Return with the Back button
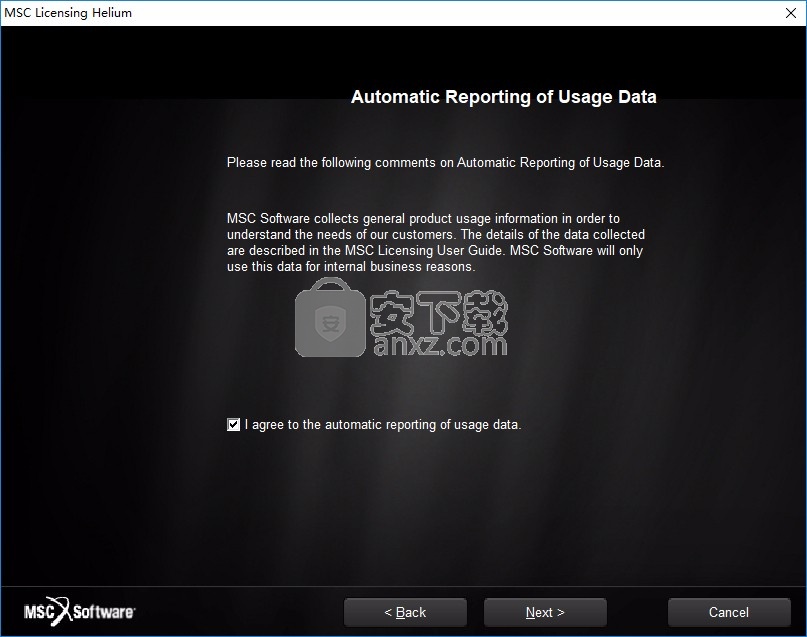Viewport: 807px width, 637px height. coord(405,612)
